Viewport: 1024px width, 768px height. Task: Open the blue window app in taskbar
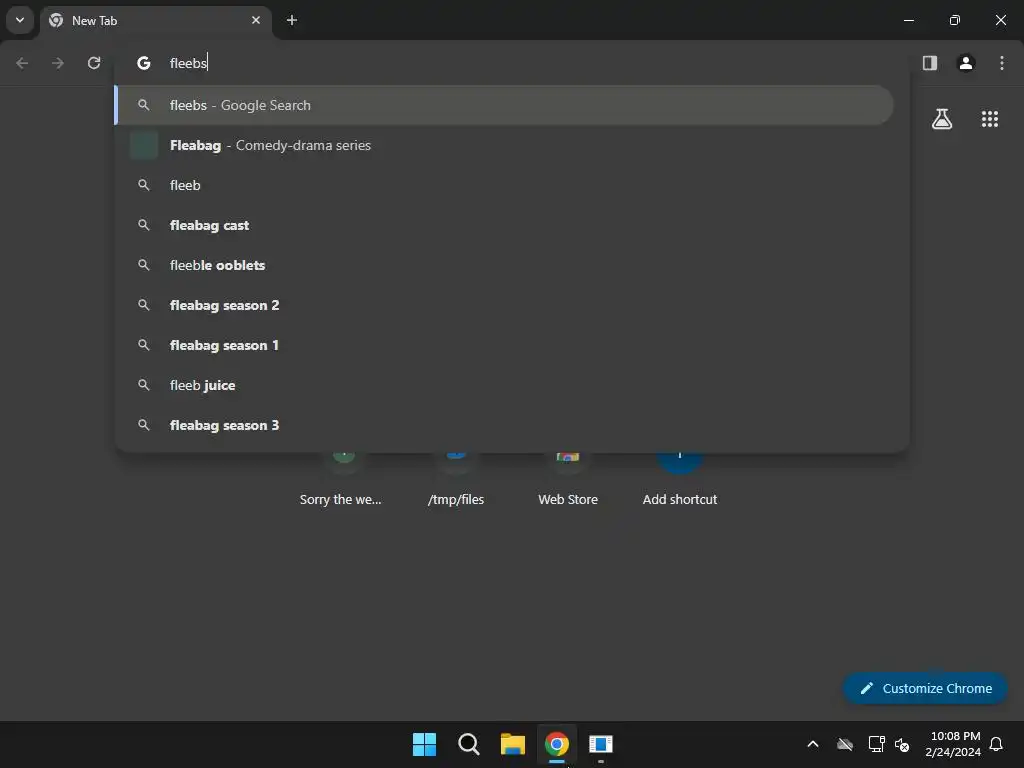[601, 744]
